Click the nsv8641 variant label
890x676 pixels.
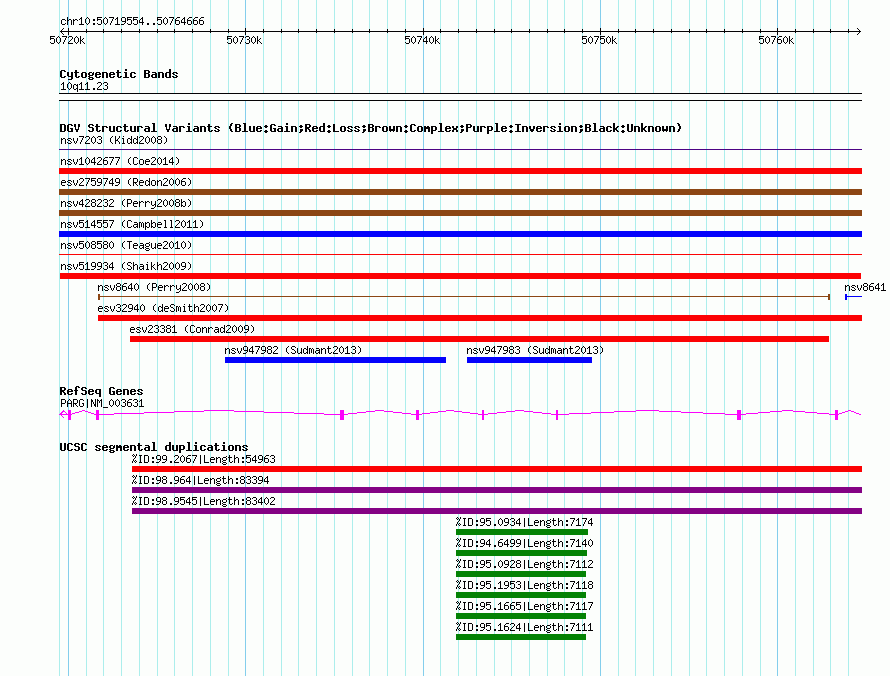click(865, 287)
